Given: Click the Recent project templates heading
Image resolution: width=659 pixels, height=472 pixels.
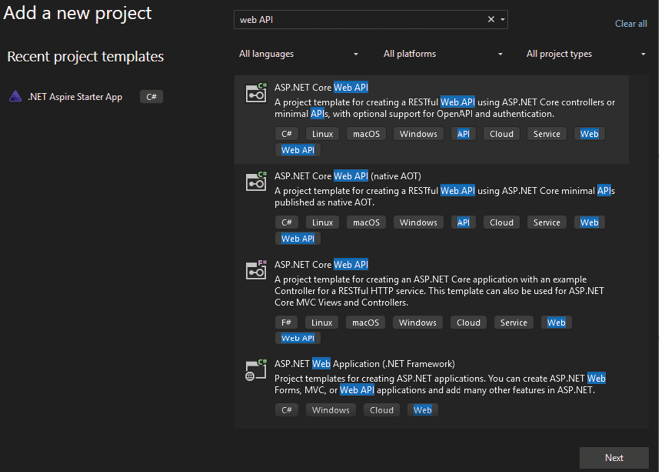Looking at the screenshot, I should [x=85, y=56].
